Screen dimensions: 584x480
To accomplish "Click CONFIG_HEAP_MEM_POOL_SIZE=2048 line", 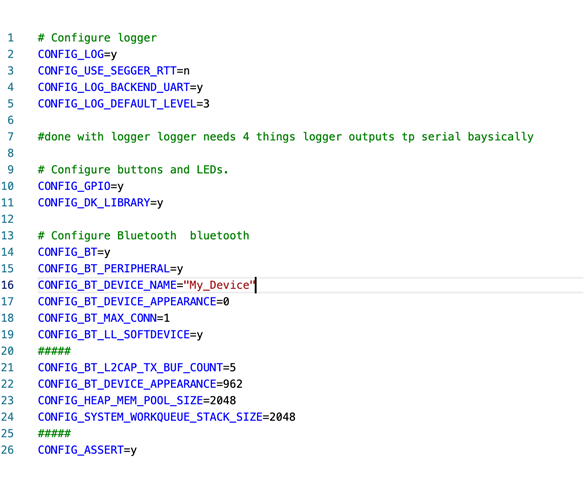I will tap(137, 401).
